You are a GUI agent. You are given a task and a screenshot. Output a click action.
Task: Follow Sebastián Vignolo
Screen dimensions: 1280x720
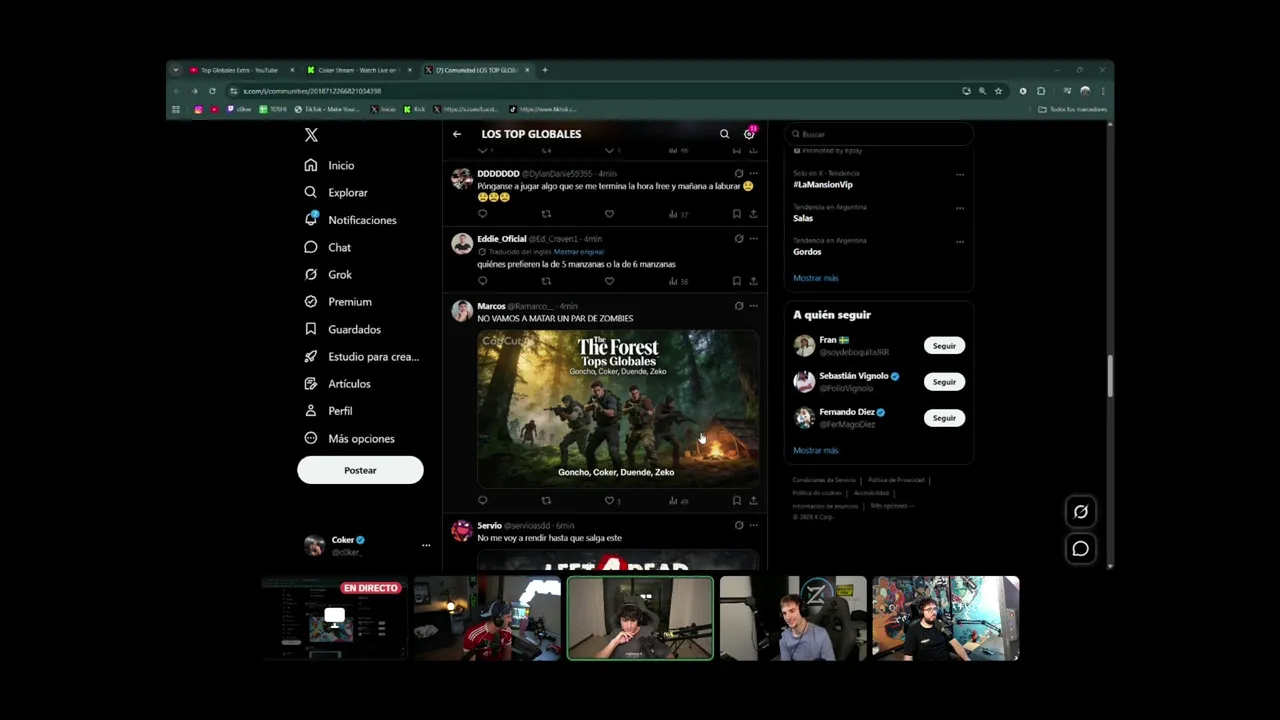pyautogui.click(x=944, y=382)
